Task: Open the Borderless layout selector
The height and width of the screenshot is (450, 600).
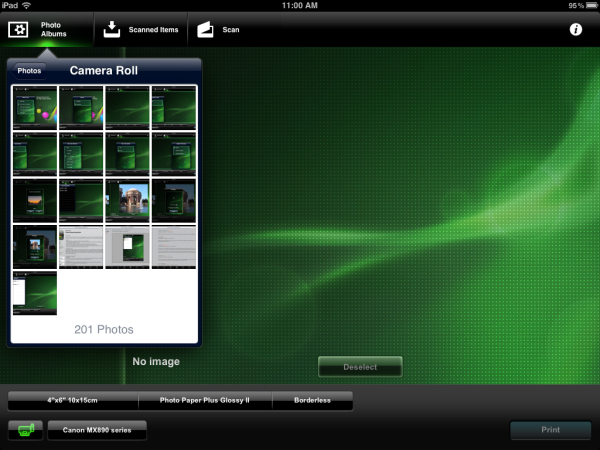Action: pos(313,400)
